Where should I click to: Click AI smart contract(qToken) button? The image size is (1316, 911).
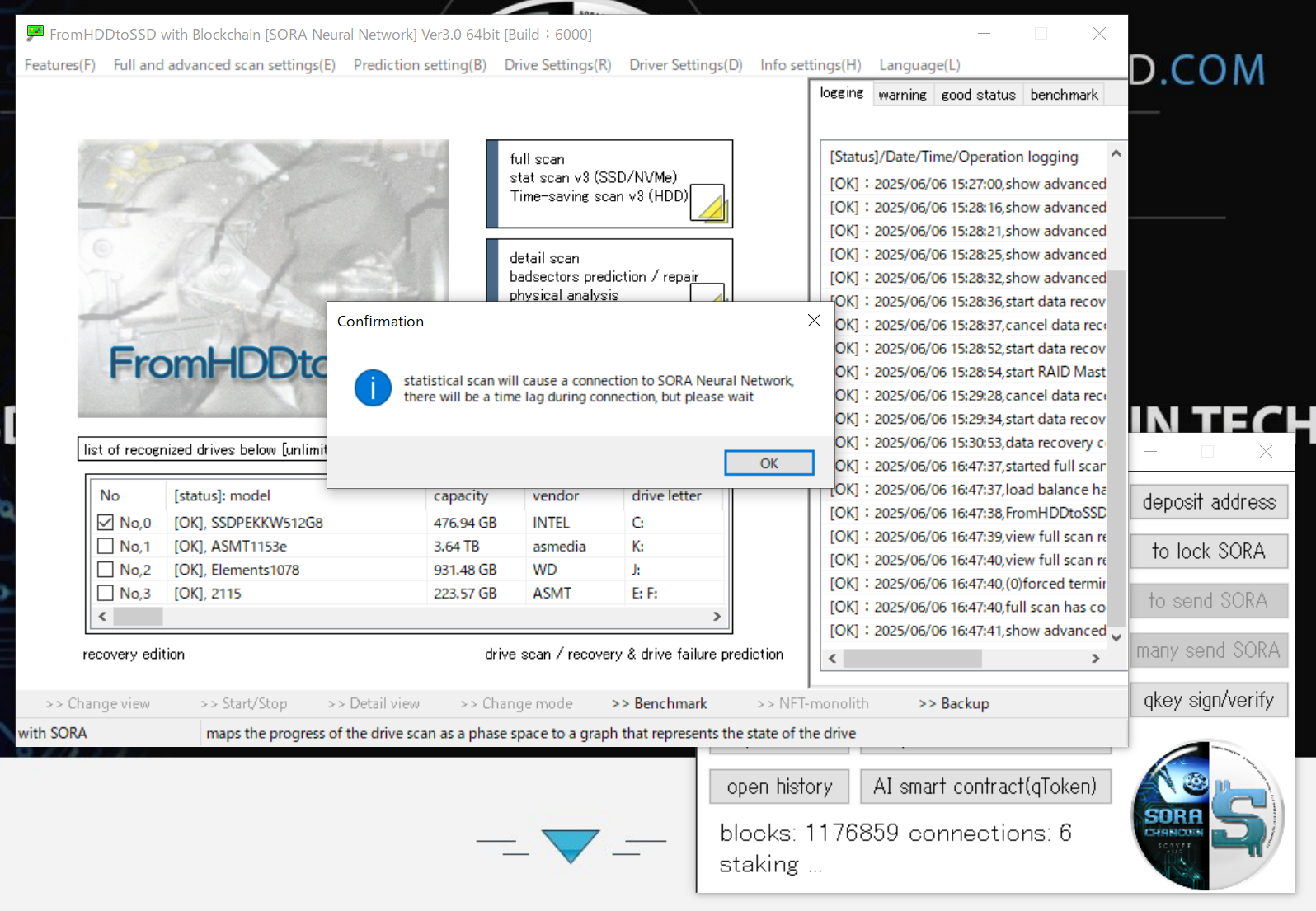click(985, 787)
